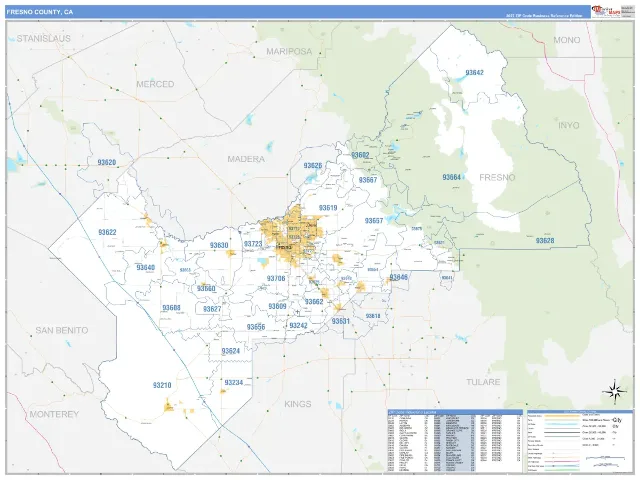The image size is (640, 480).
Task: Click ZIP code label 93656
Action: 256,327
